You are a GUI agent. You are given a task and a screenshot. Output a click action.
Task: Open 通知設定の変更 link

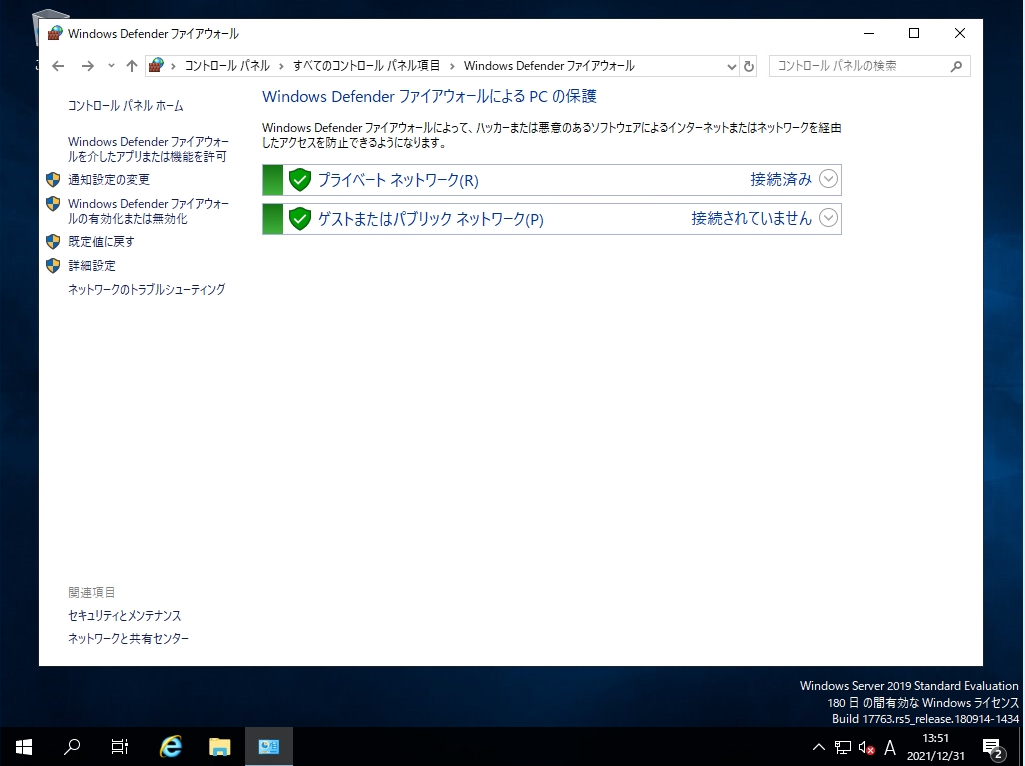click(x=109, y=180)
